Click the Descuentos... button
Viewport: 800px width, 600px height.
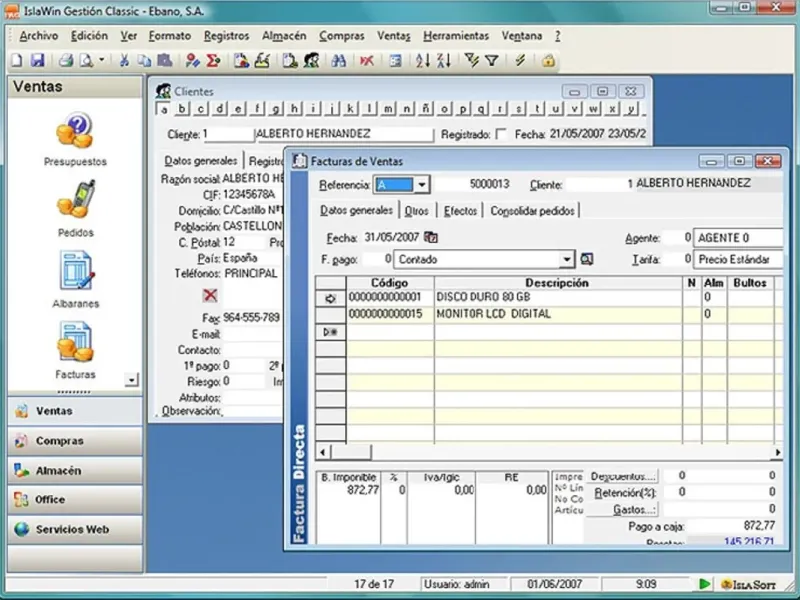(x=622, y=476)
